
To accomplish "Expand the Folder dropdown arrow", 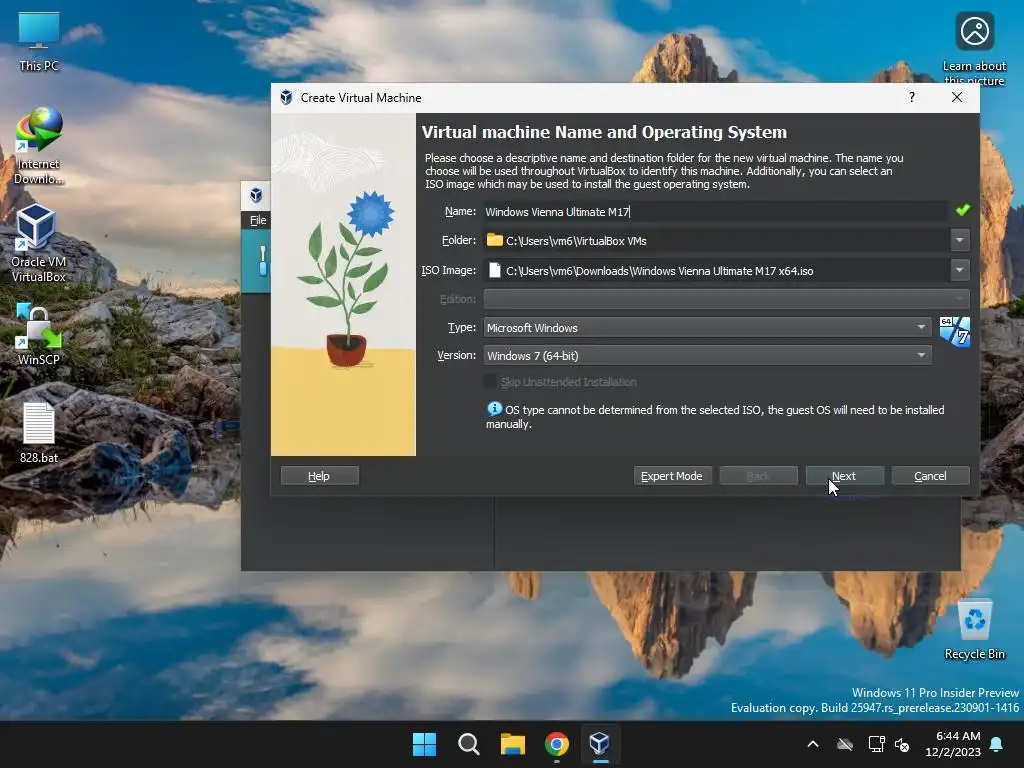I will tap(959, 240).
